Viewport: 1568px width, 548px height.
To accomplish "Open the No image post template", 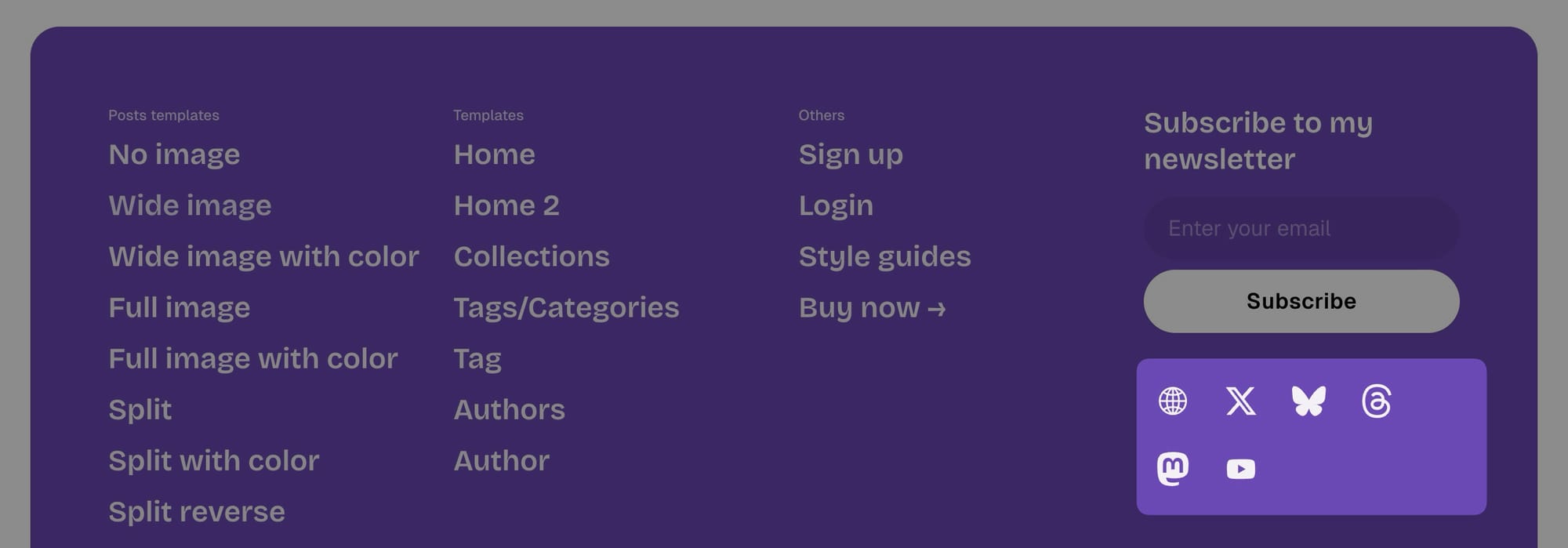I will click(174, 154).
